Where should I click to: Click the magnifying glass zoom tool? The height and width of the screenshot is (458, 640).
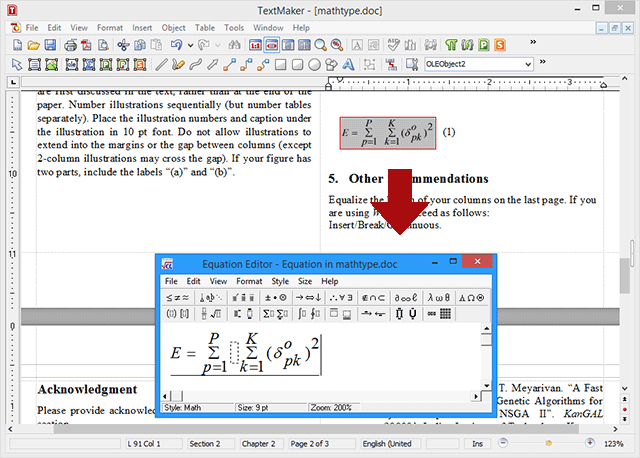click(x=320, y=45)
